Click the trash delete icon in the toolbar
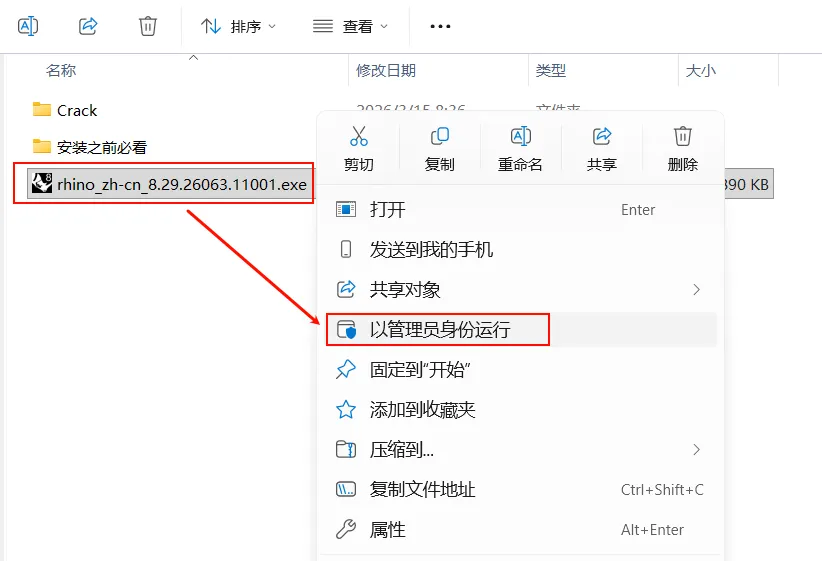The image size is (822, 561). [148, 26]
